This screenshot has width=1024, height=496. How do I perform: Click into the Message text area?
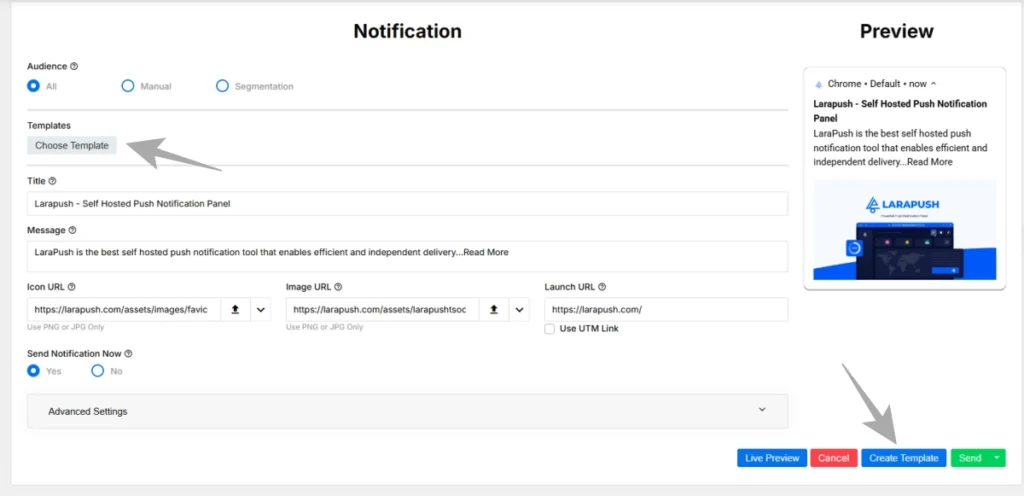click(408, 256)
